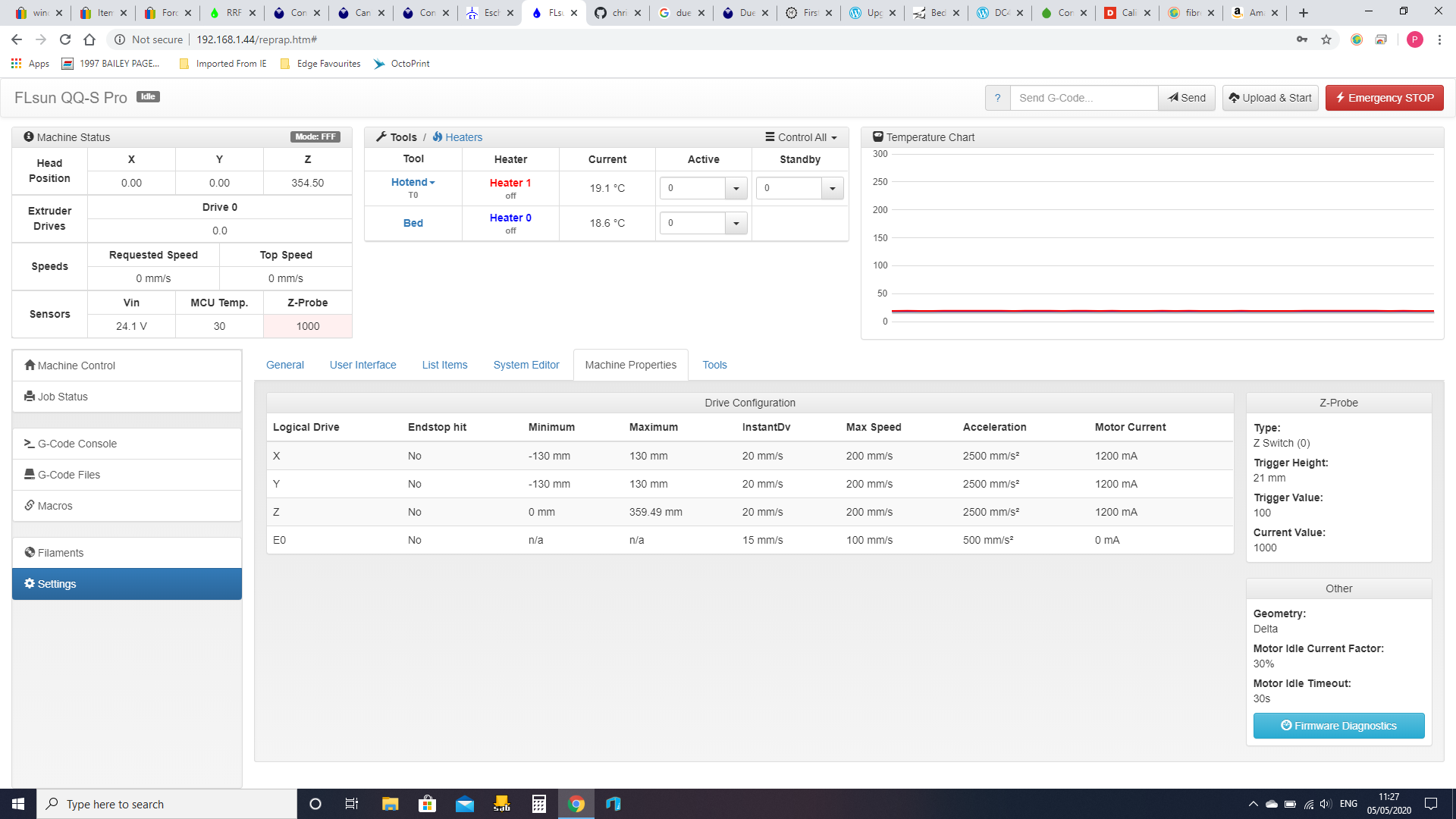Open Task View from taskbar

352,804
